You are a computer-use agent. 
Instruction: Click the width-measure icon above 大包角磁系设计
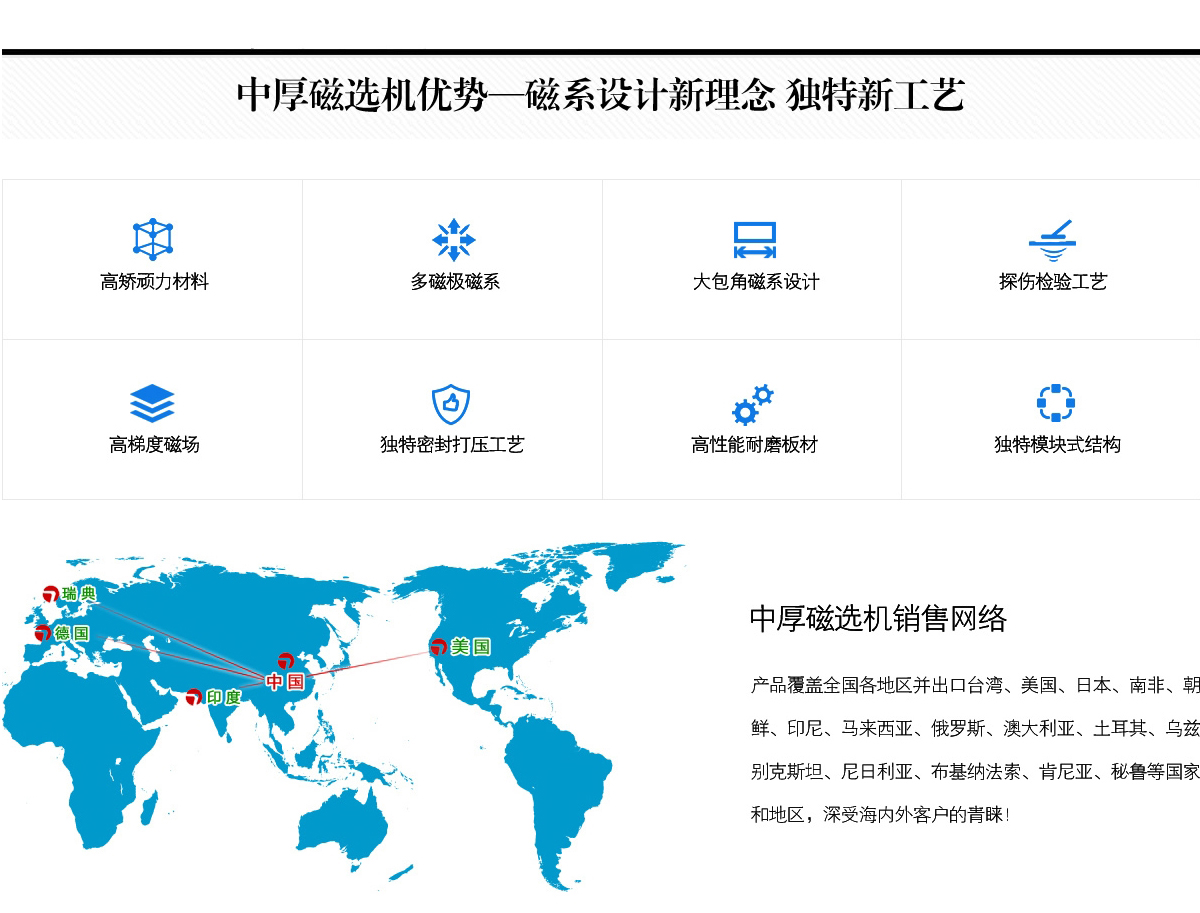coord(754,240)
